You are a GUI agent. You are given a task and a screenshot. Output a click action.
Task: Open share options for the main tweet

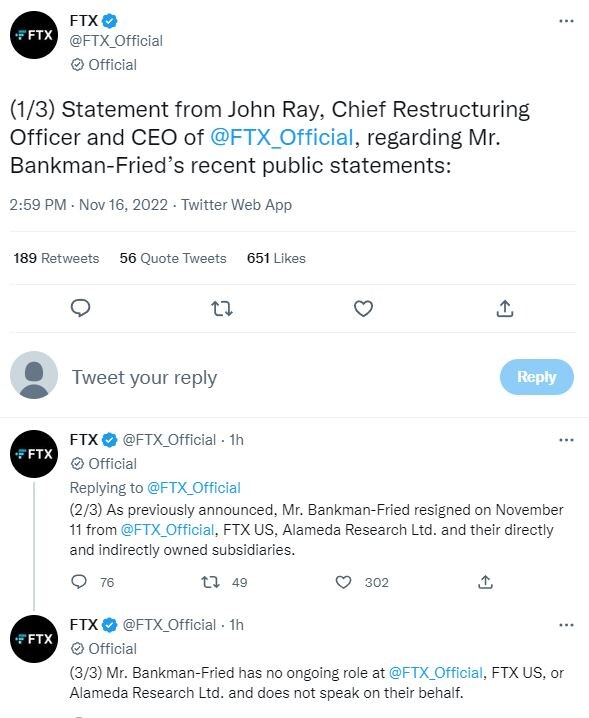[x=505, y=309]
